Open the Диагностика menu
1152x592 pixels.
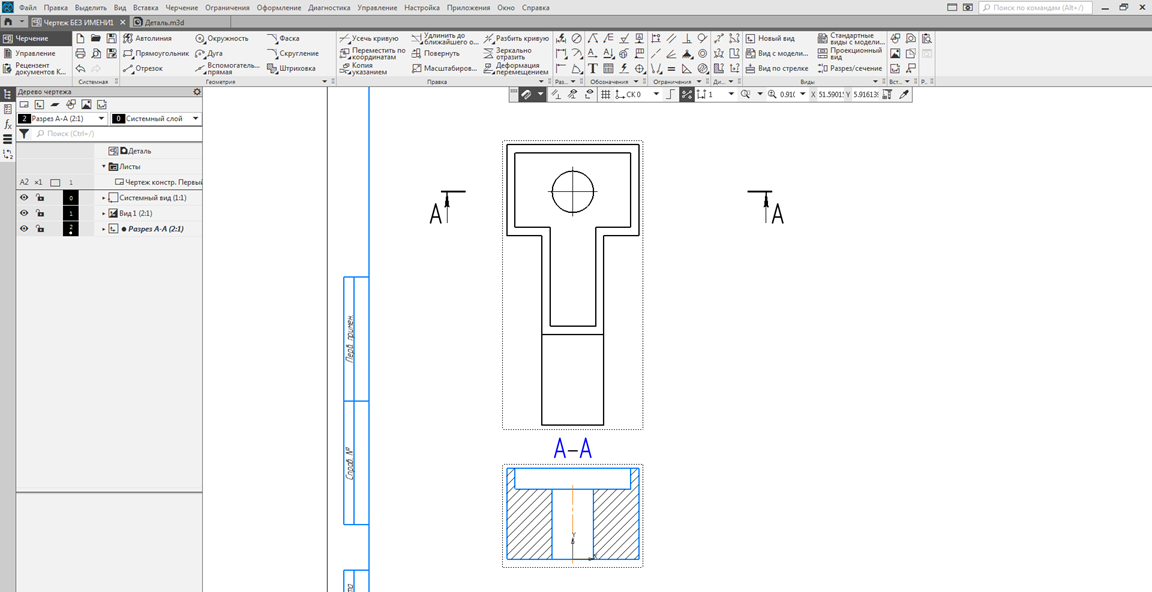point(329,7)
